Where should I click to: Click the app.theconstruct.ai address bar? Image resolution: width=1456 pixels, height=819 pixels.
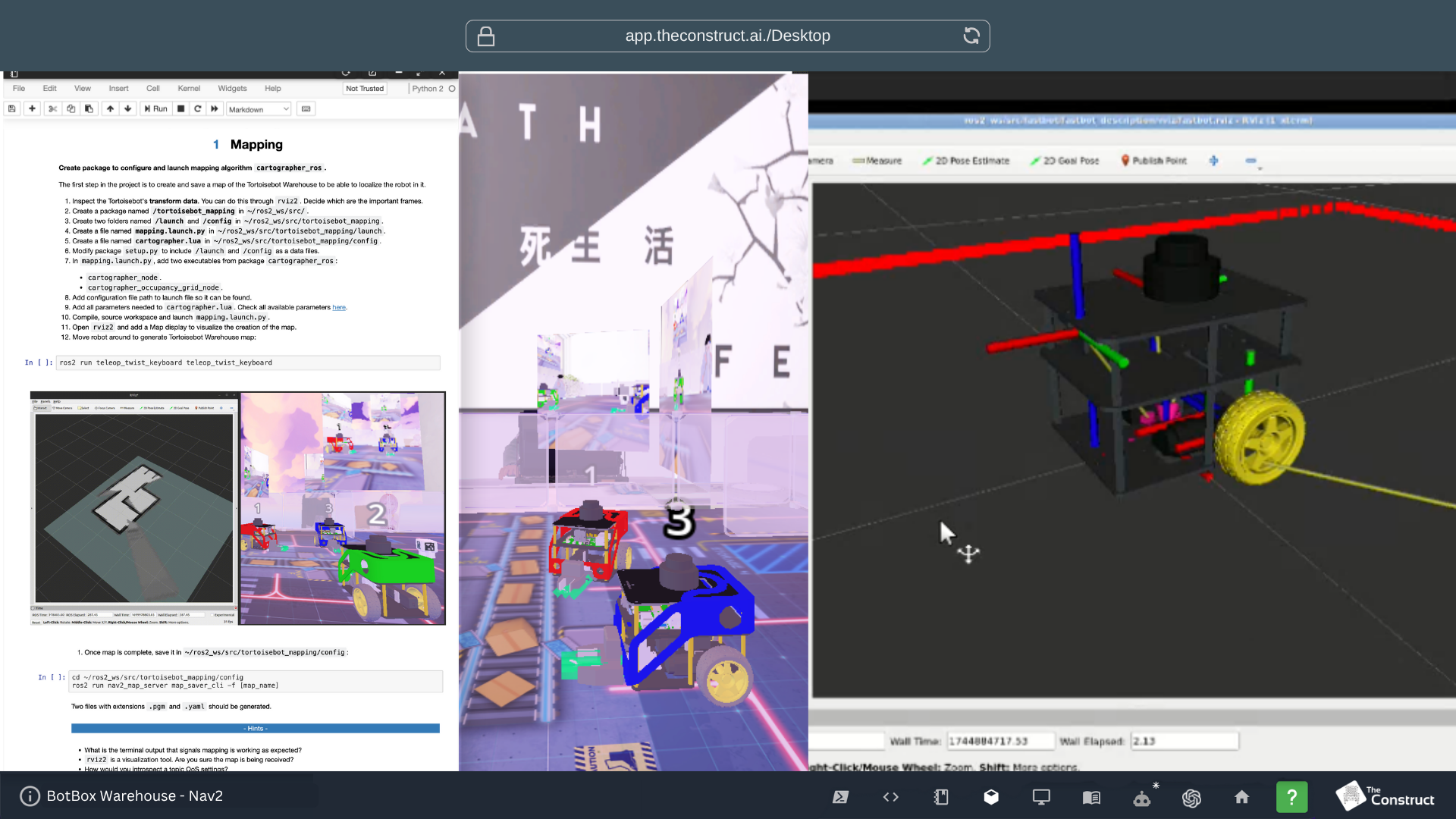[728, 36]
